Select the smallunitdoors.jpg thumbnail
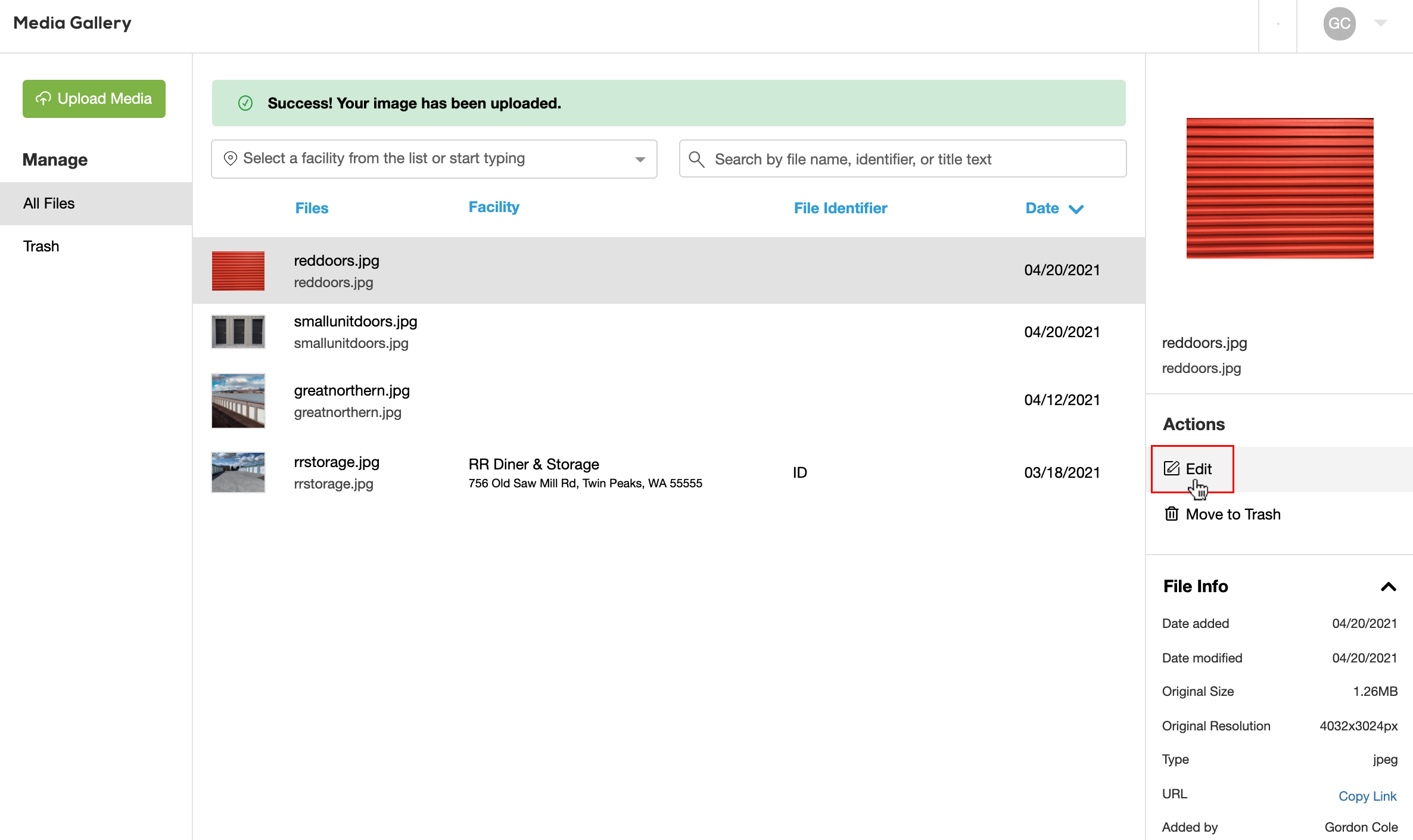The image size is (1413, 840). tap(238, 332)
